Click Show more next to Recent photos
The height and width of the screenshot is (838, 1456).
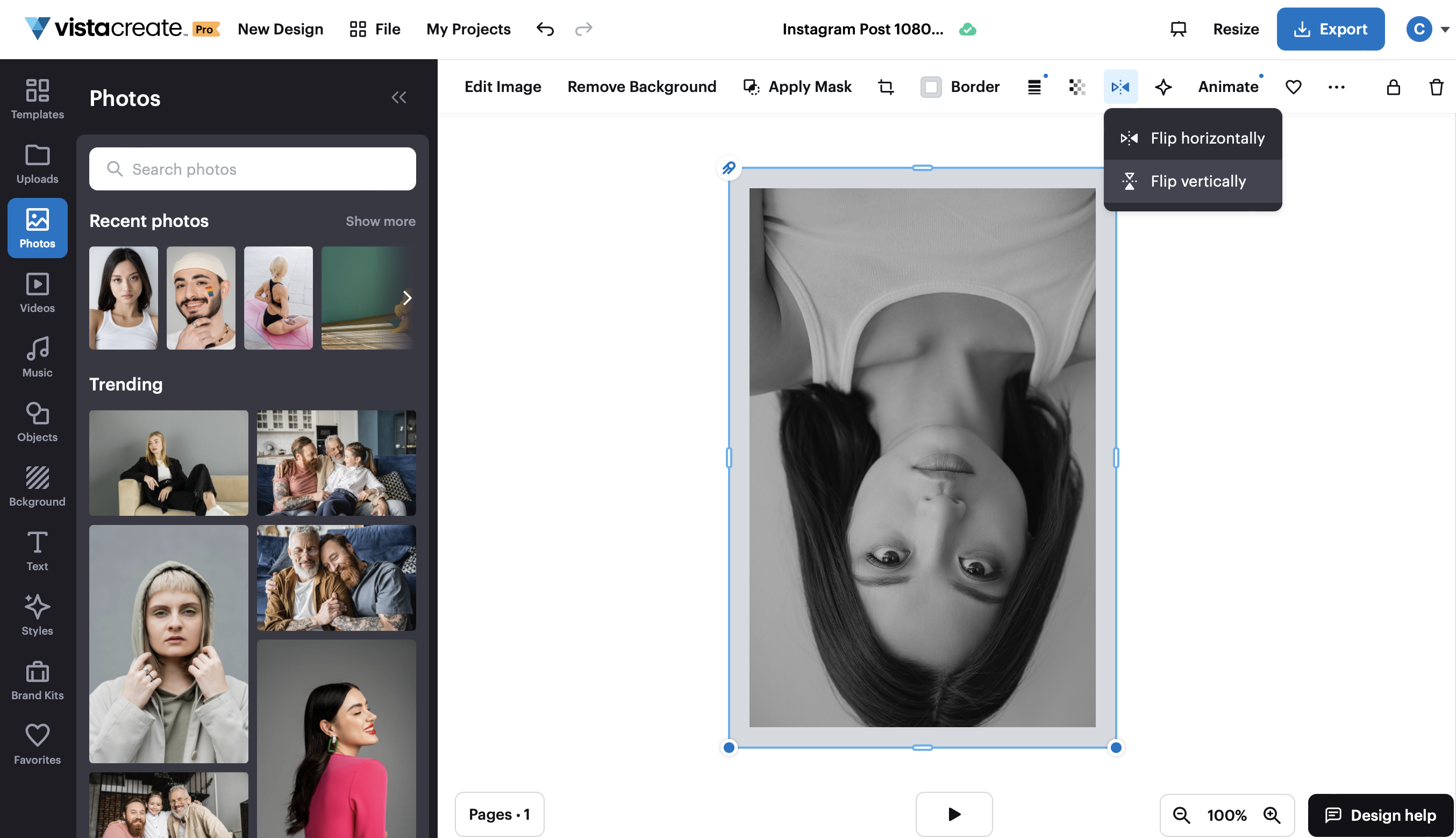[x=380, y=221]
